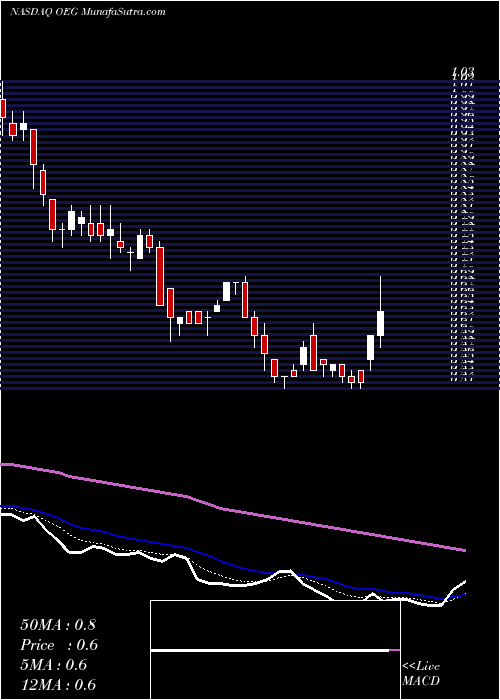
Task: Click the 1.03 top price axis value
Action: pos(463,71)
